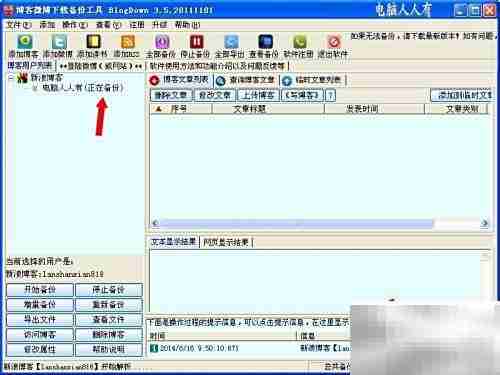Open the 查看 menu
Screen dimensions: 500x375
(108, 25)
